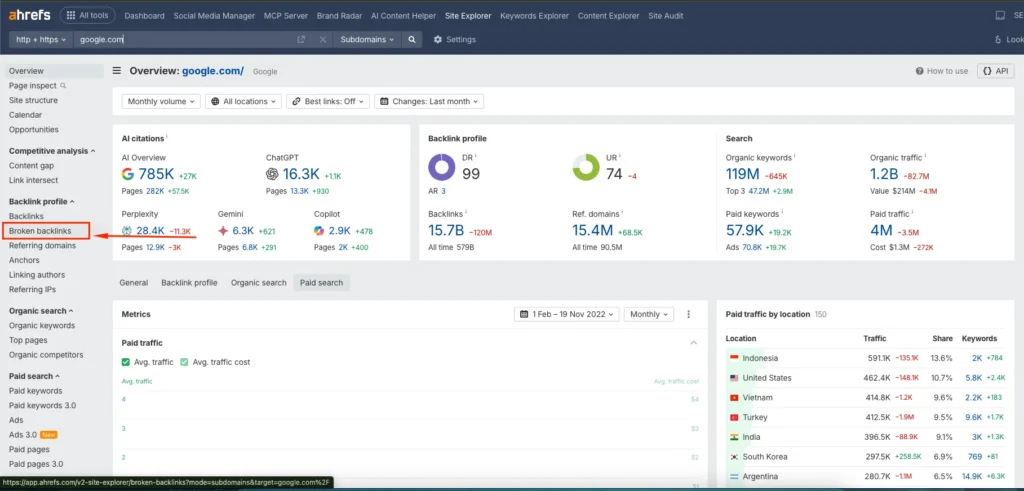Switch to the Organic search tab
This screenshot has height=491, width=1024.
click(259, 283)
